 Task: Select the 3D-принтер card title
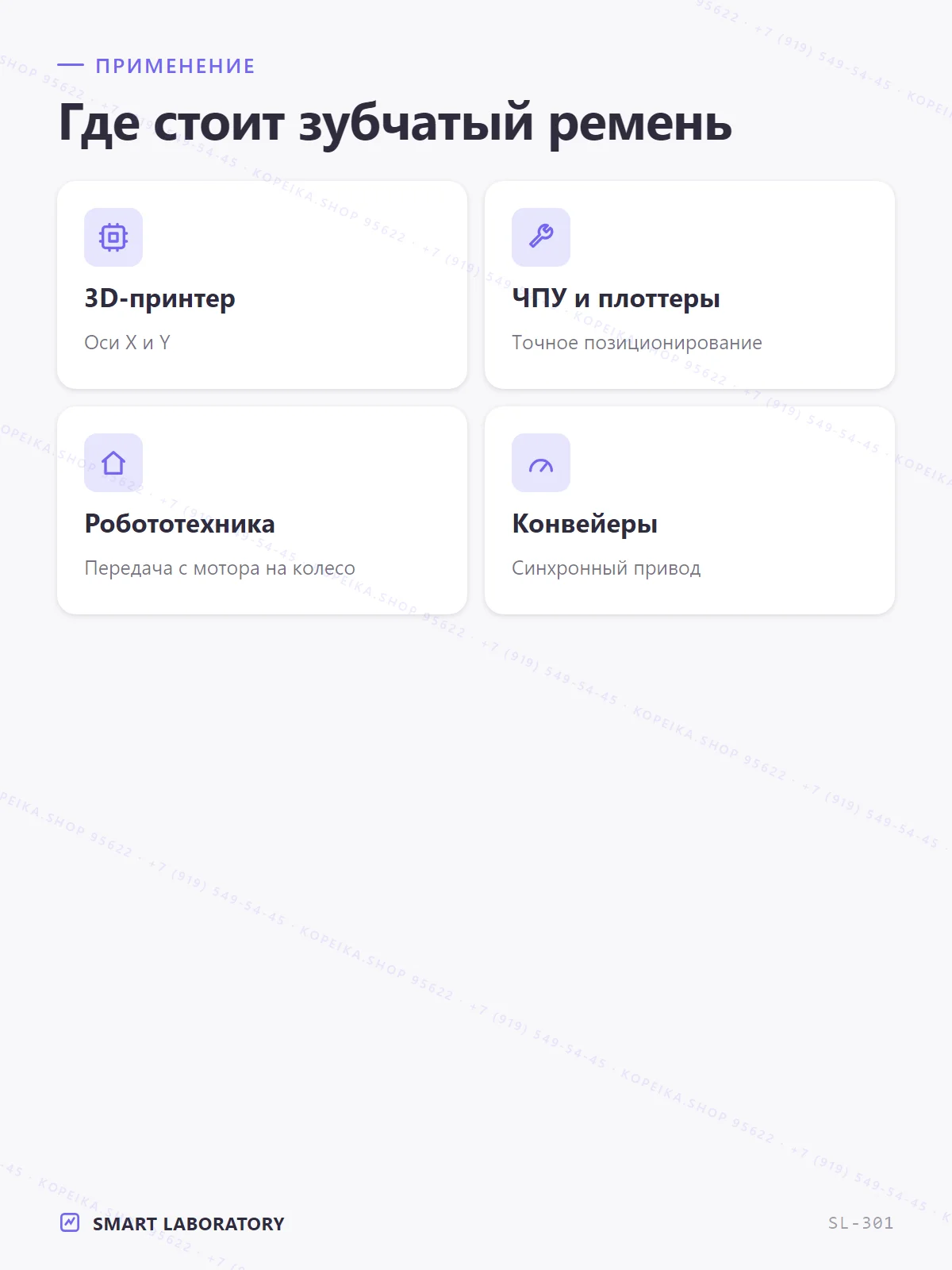(x=159, y=298)
